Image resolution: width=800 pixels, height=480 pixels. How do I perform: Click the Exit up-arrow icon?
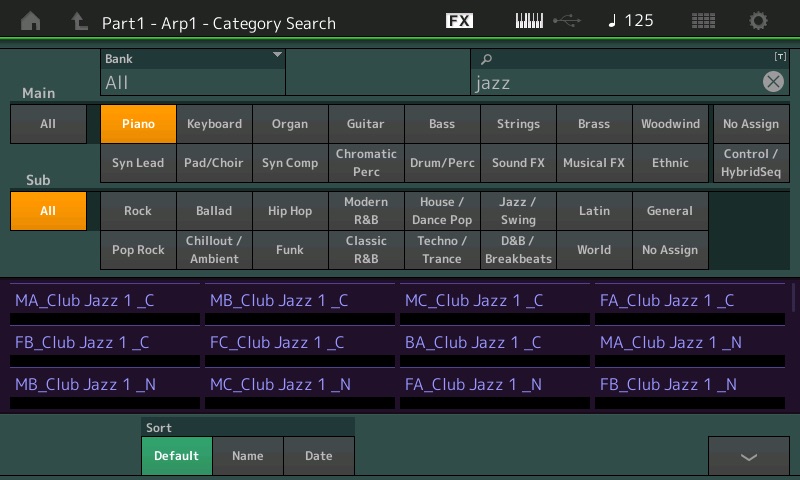tap(79, 21)
